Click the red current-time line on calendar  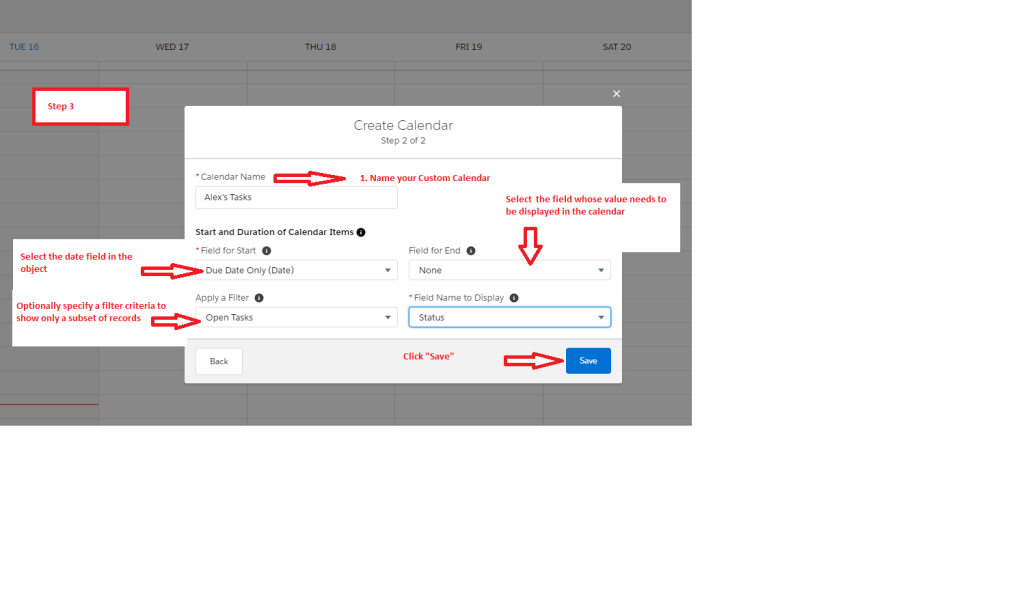tap(49, 404)
